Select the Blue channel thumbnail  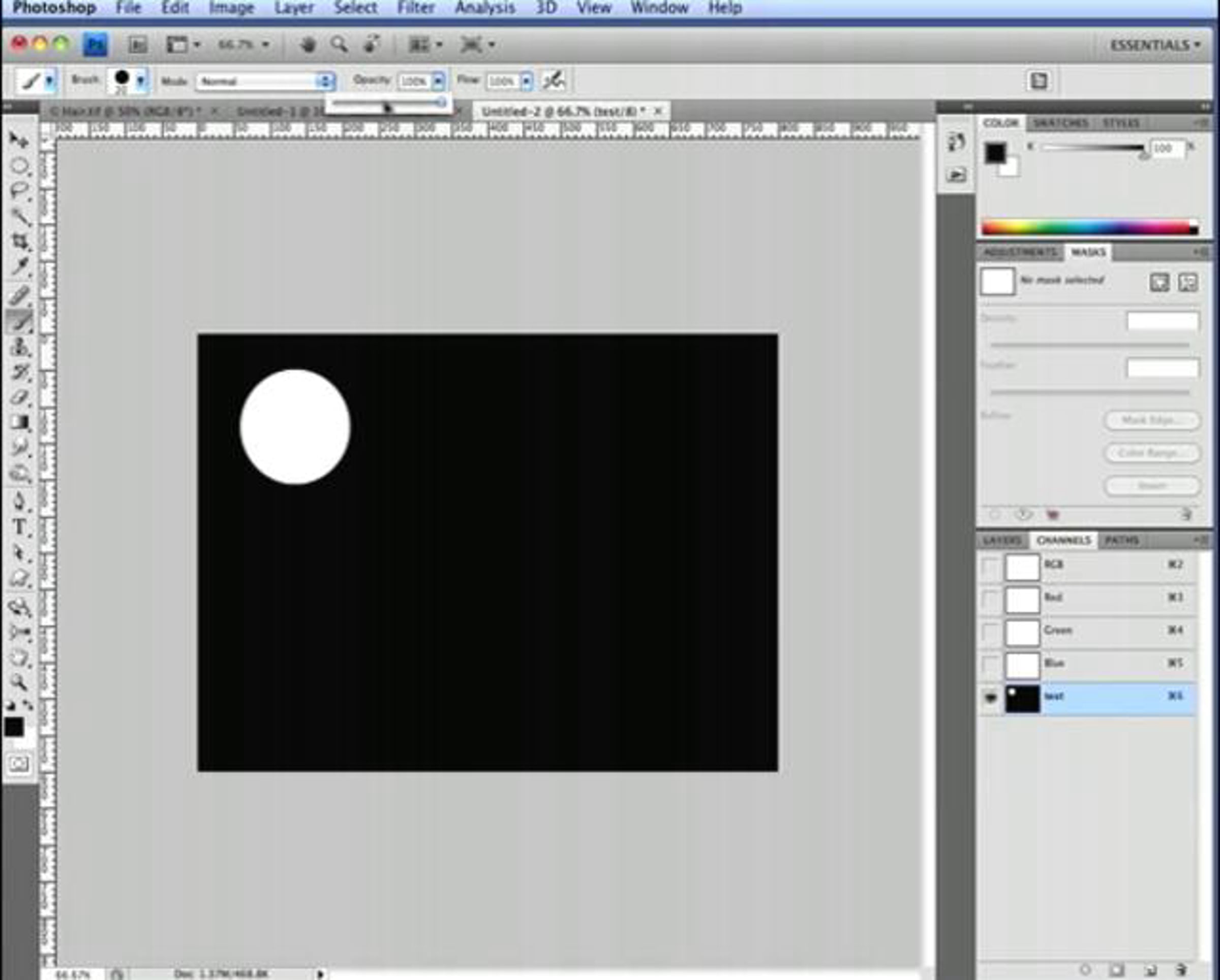(1022, 665)
